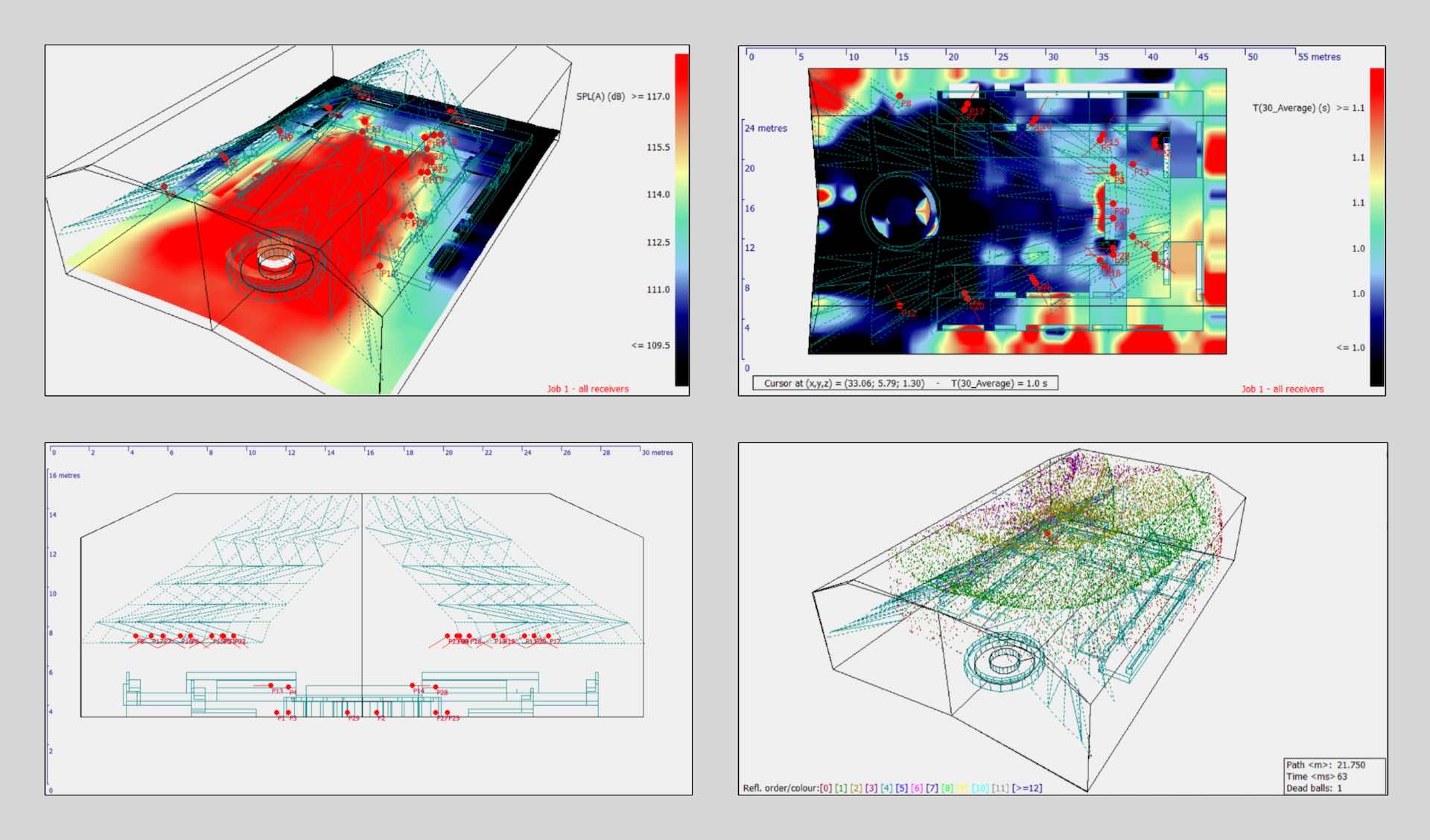This screenshot has width=1430, height=840.
Task: Select the P17 receiver marker on plan view
Action: coord(967,105)
